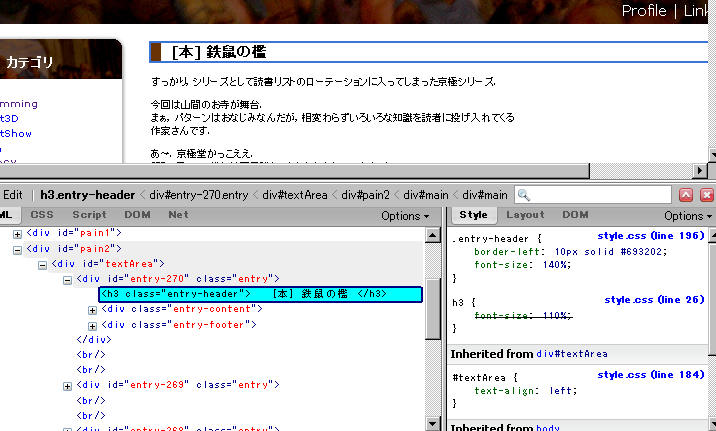The width and height of the screenshot is (716, 431).
Task: Click the border-left property value
Action: coord(611,252)
